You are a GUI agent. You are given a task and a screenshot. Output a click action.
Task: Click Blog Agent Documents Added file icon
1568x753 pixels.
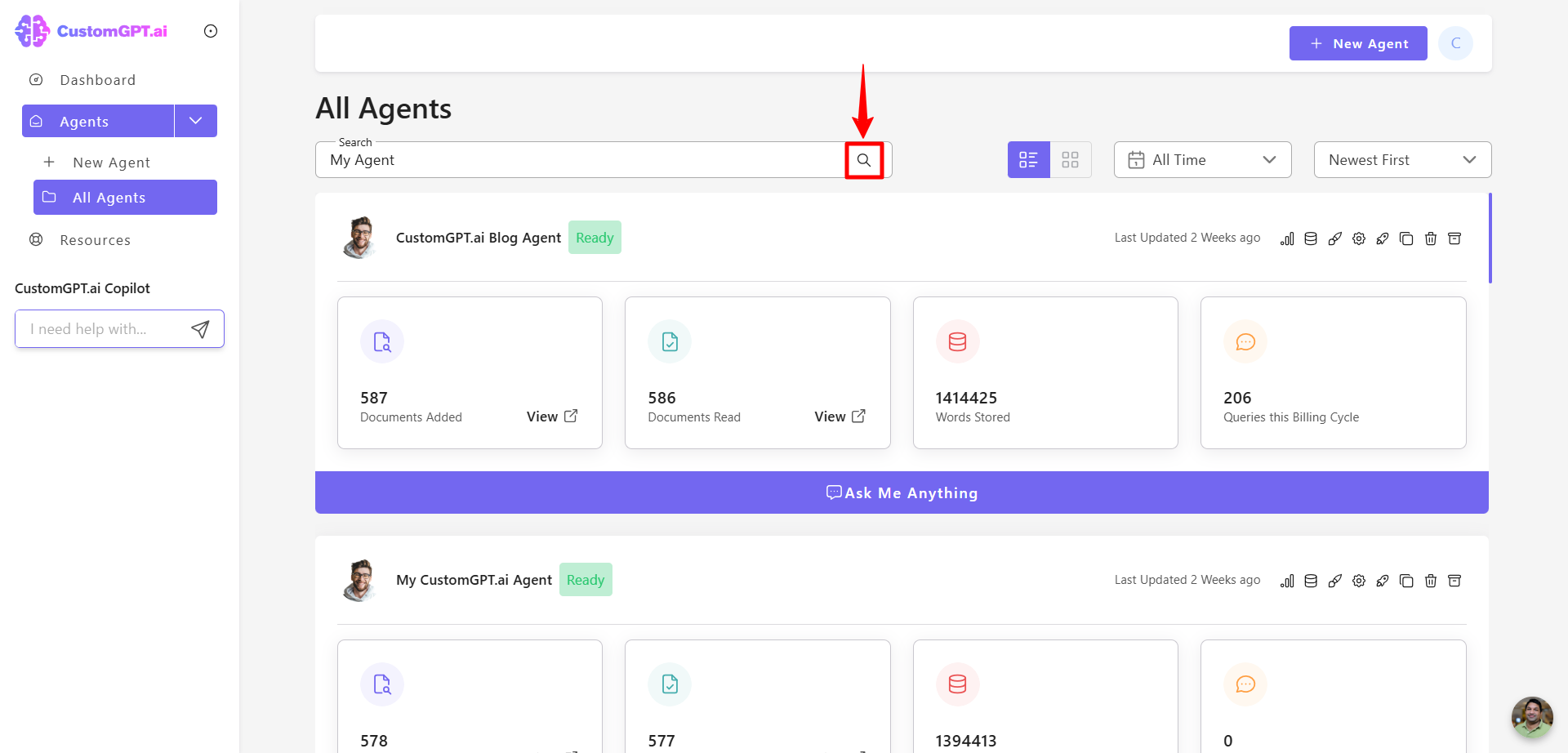click(382, 341)
